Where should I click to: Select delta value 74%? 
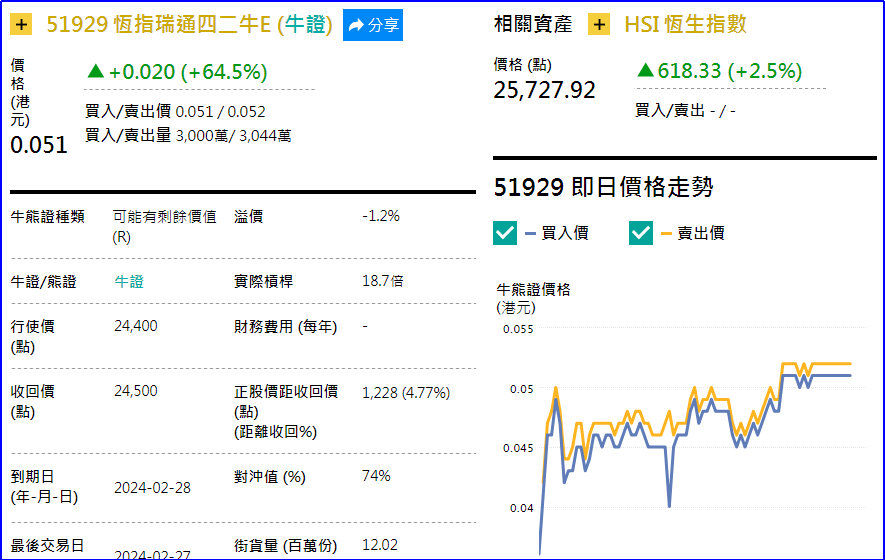tap(376, 476)
